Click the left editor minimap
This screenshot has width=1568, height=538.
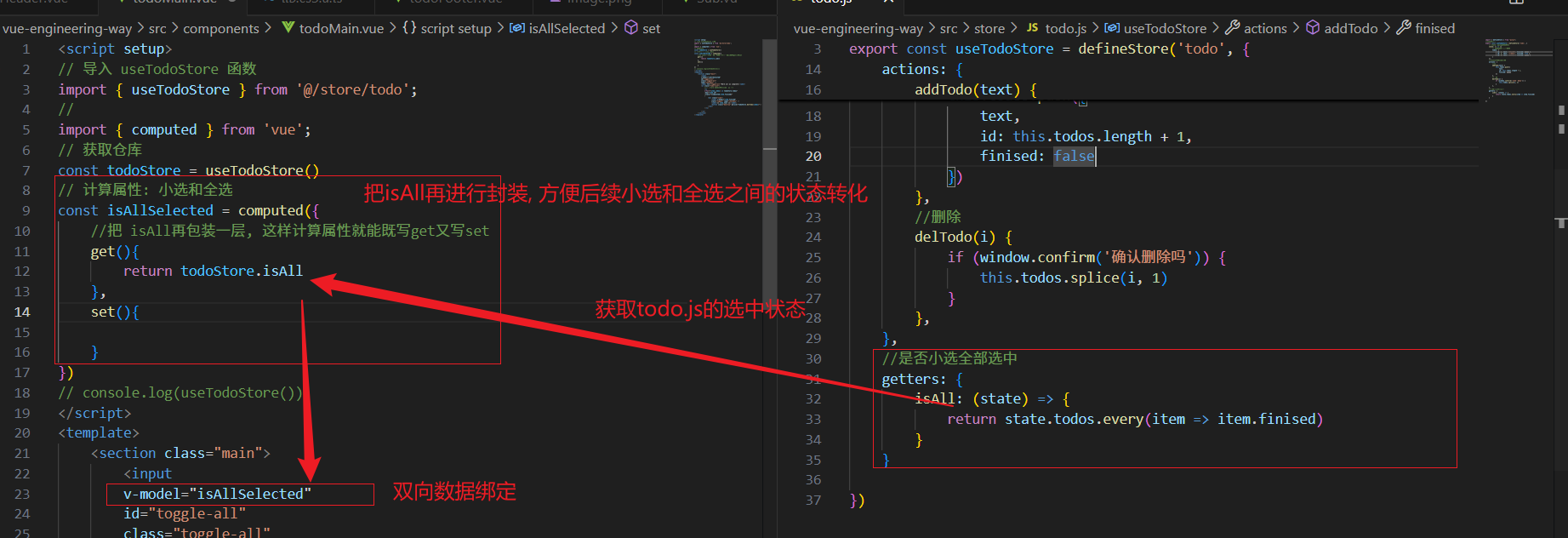727,78
